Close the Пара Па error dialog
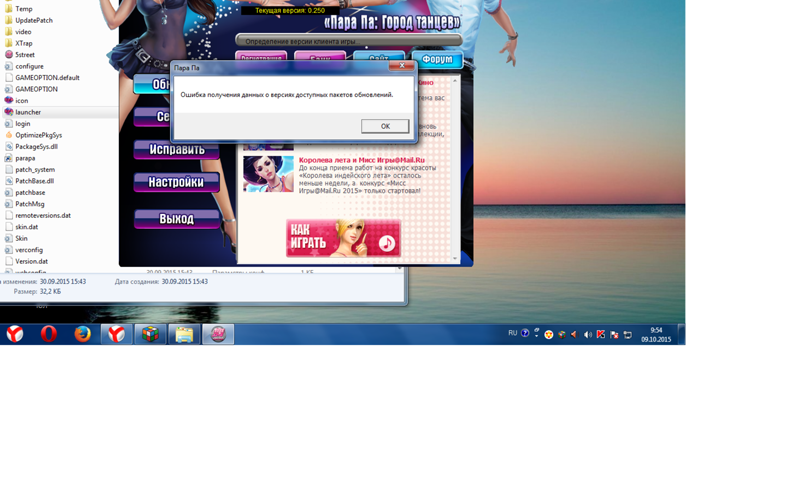Image resolution: width=800 pixels, height=501 pixels. point(402,66)
